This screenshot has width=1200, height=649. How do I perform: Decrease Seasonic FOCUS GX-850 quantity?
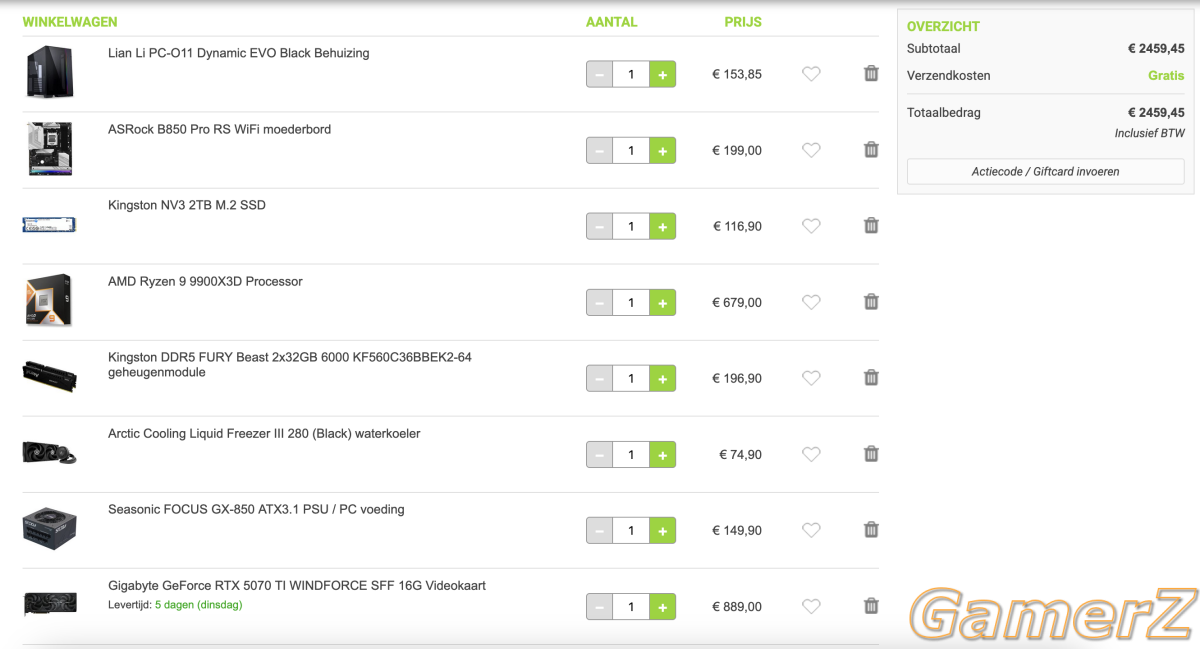(x=599, y=530)
